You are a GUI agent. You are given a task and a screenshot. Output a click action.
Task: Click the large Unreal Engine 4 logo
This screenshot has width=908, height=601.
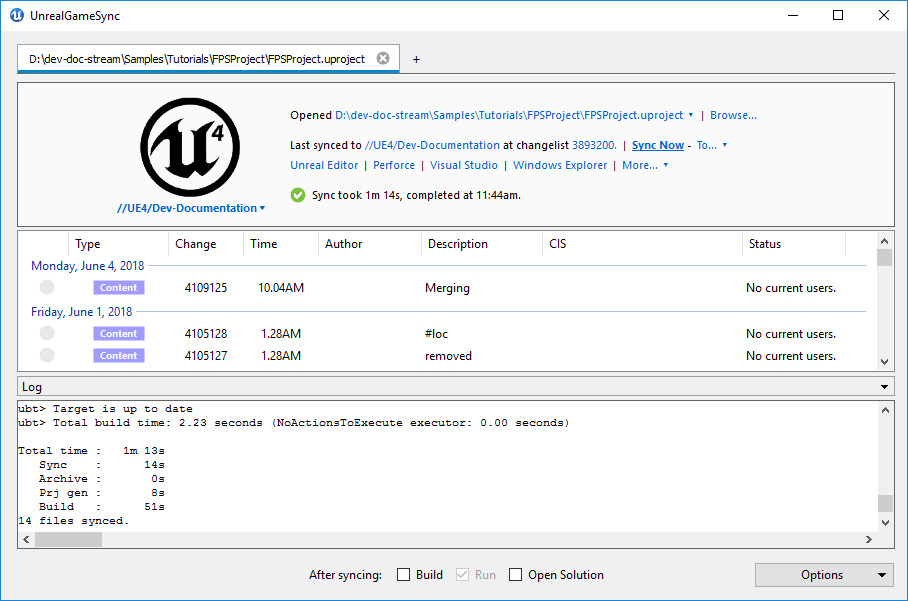click(x=190, y=148)
